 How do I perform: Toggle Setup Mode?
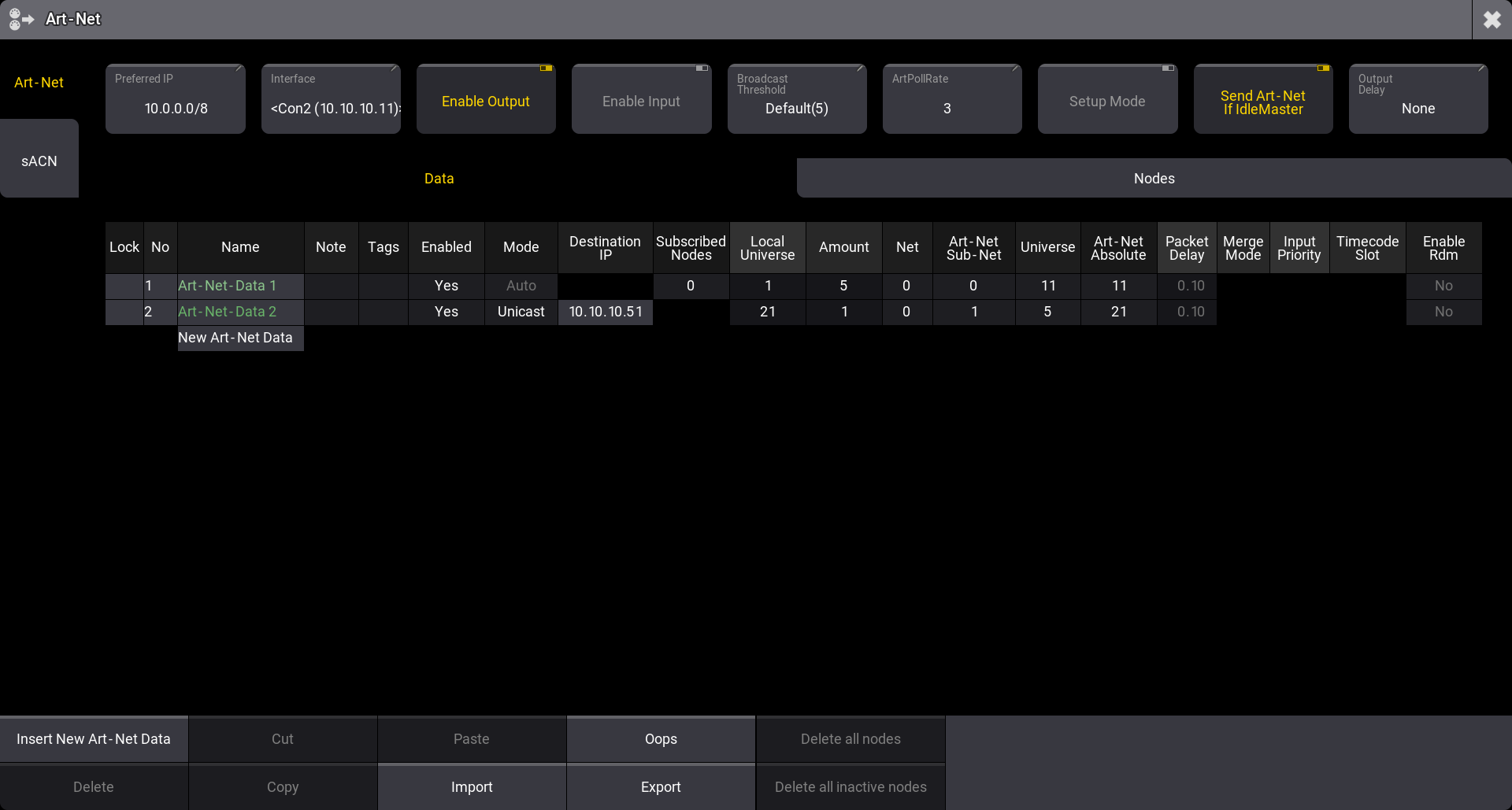1106,100
